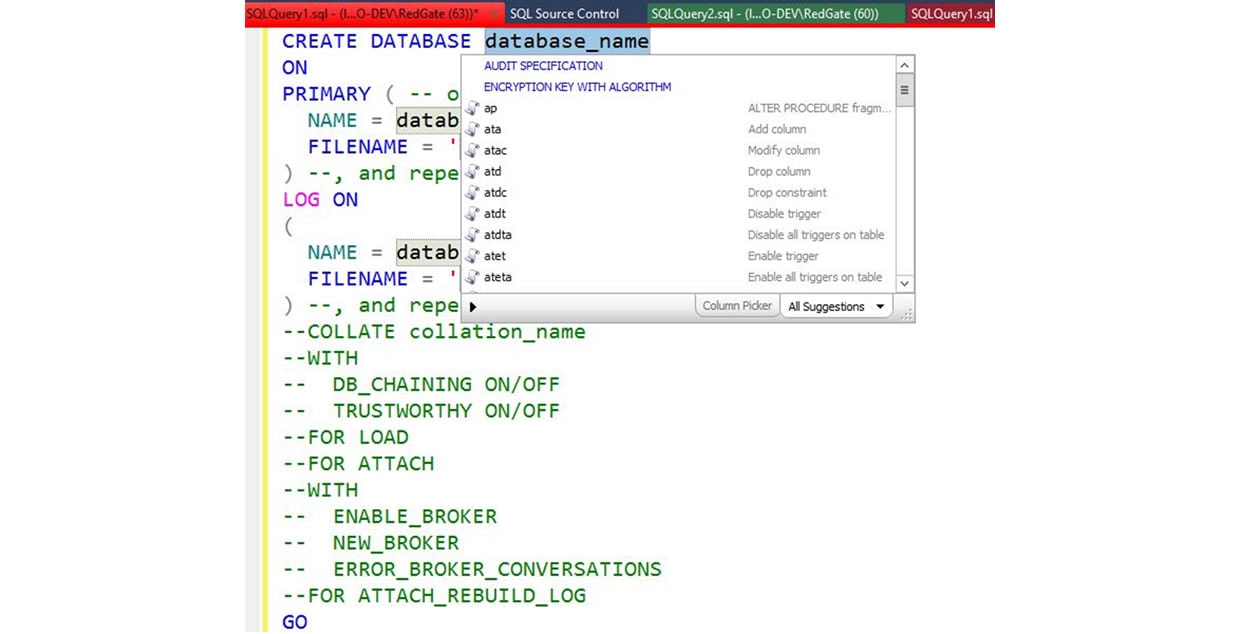
Task: Click the '--FOR LOAD' comment
Action: (x=345, y=437)
